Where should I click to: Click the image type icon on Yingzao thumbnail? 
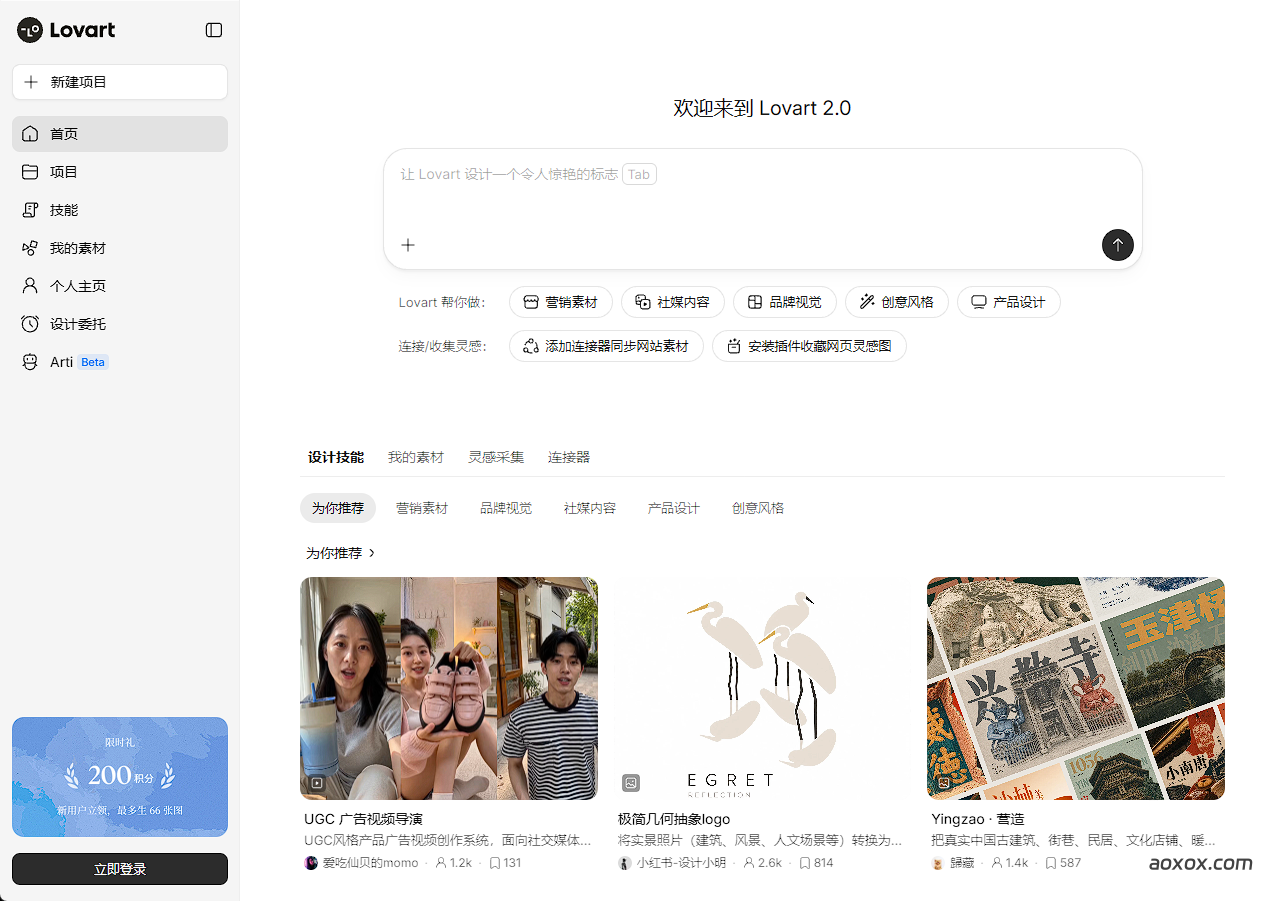click(x=944, y=783)
